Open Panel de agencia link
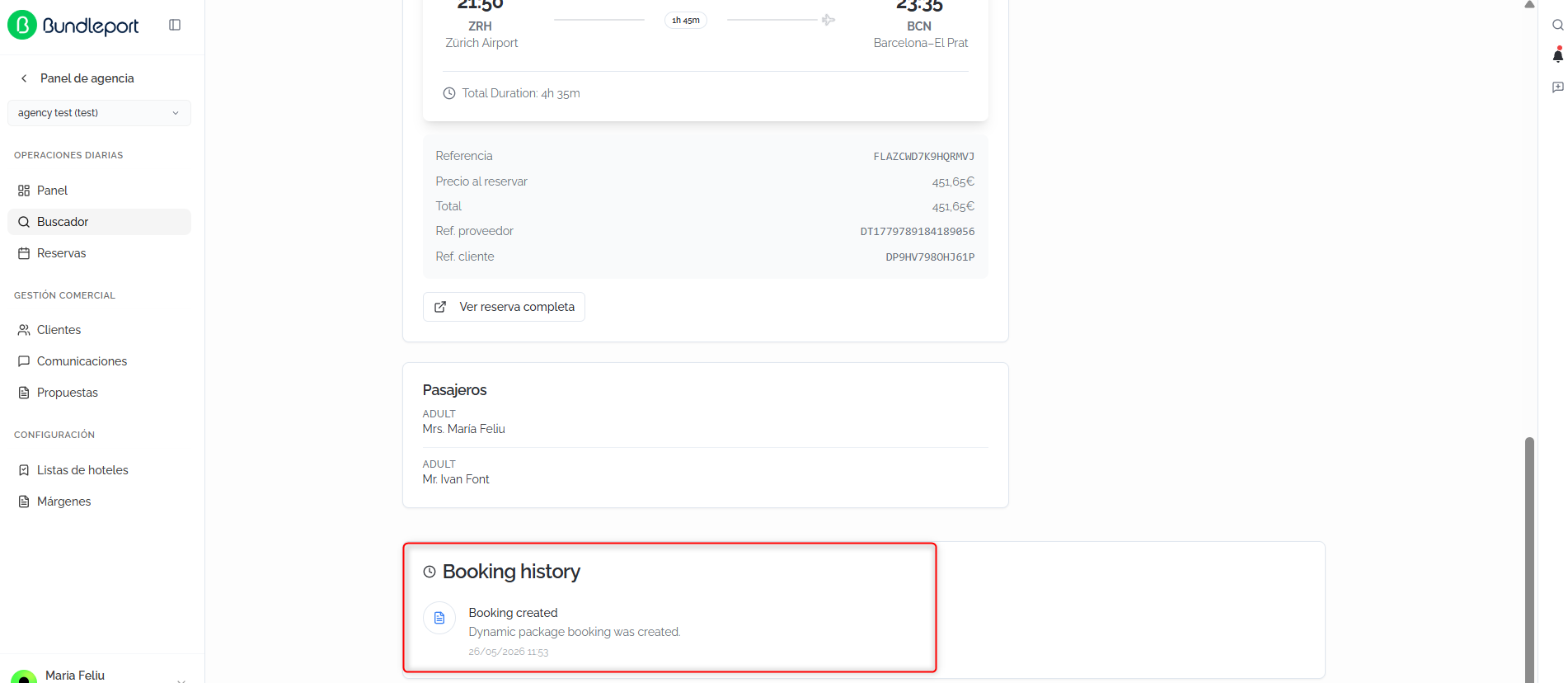Screen dimensions: 1568x683 [x=87, y=78]
